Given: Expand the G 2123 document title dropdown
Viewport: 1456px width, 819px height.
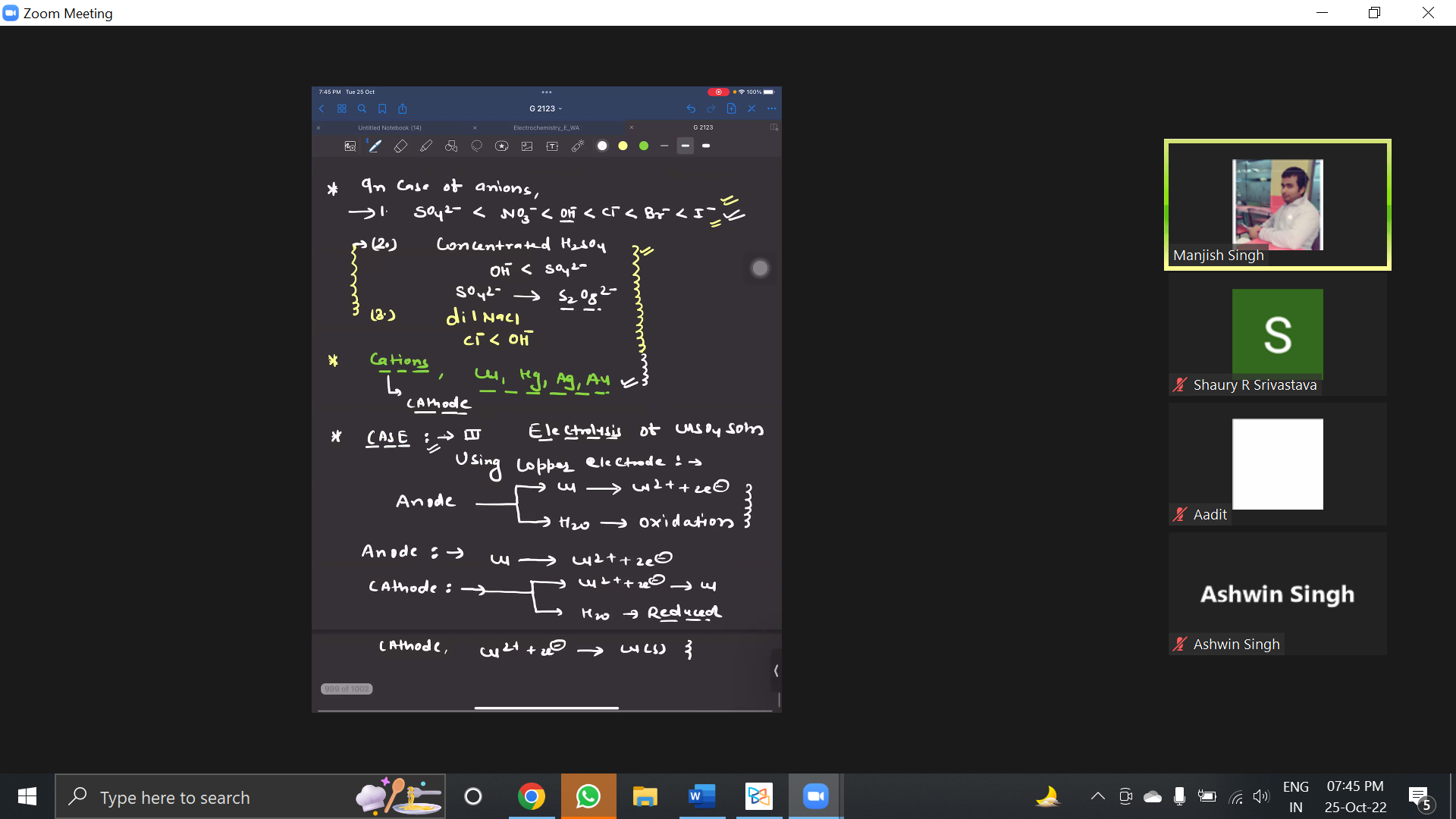Looking at the screenshot, I should coord(546,109).
